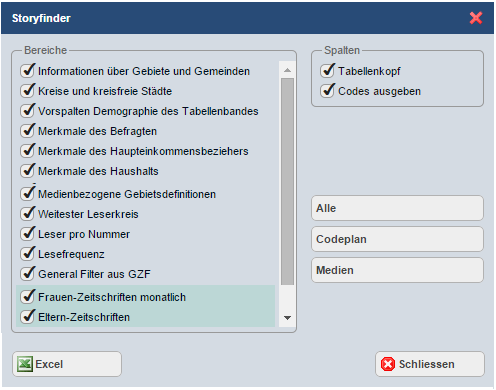Disable the Tabellenkopf column option

[327, 71]
